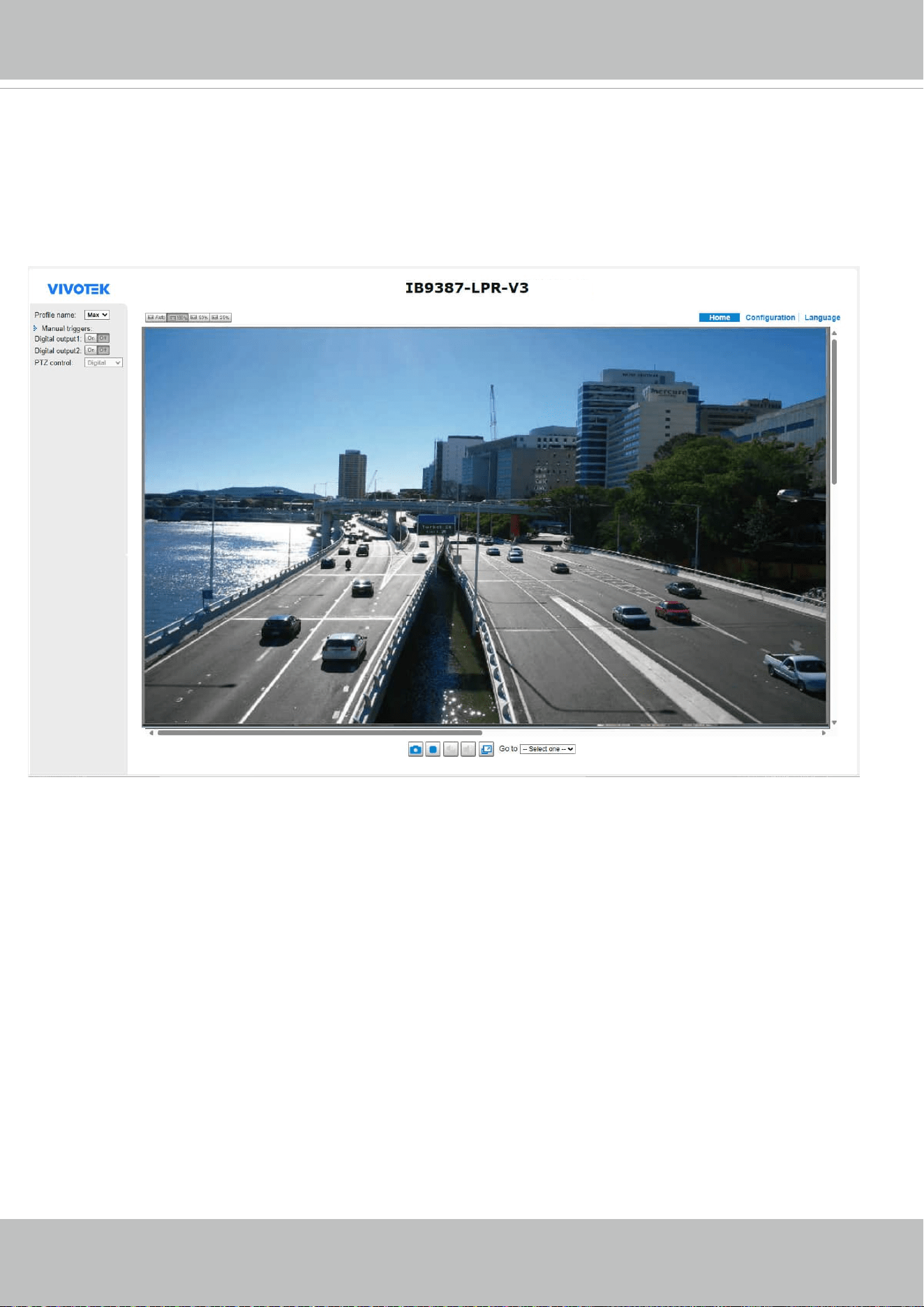Open the Language menu link
This screenshot has height=1307, width=924.
click(x=822, y=318)
